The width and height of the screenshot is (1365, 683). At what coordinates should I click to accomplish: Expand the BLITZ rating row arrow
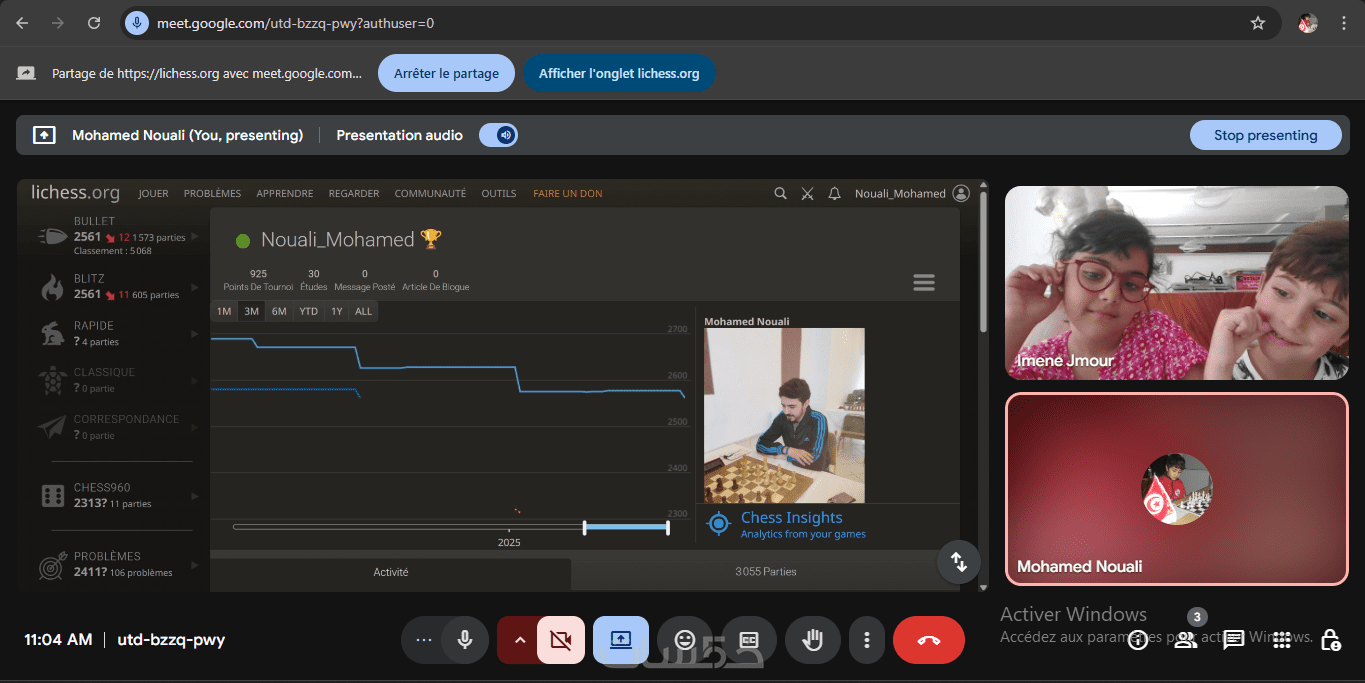[195, 288]
